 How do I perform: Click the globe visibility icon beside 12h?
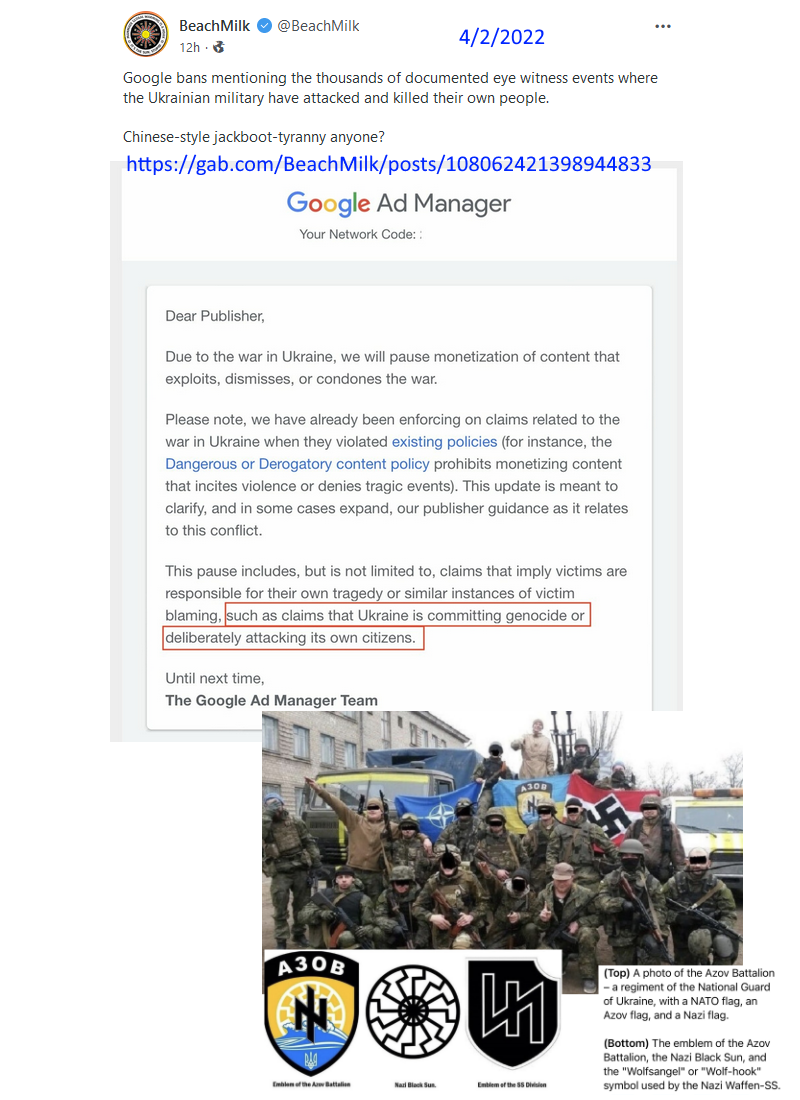[219, 47]
